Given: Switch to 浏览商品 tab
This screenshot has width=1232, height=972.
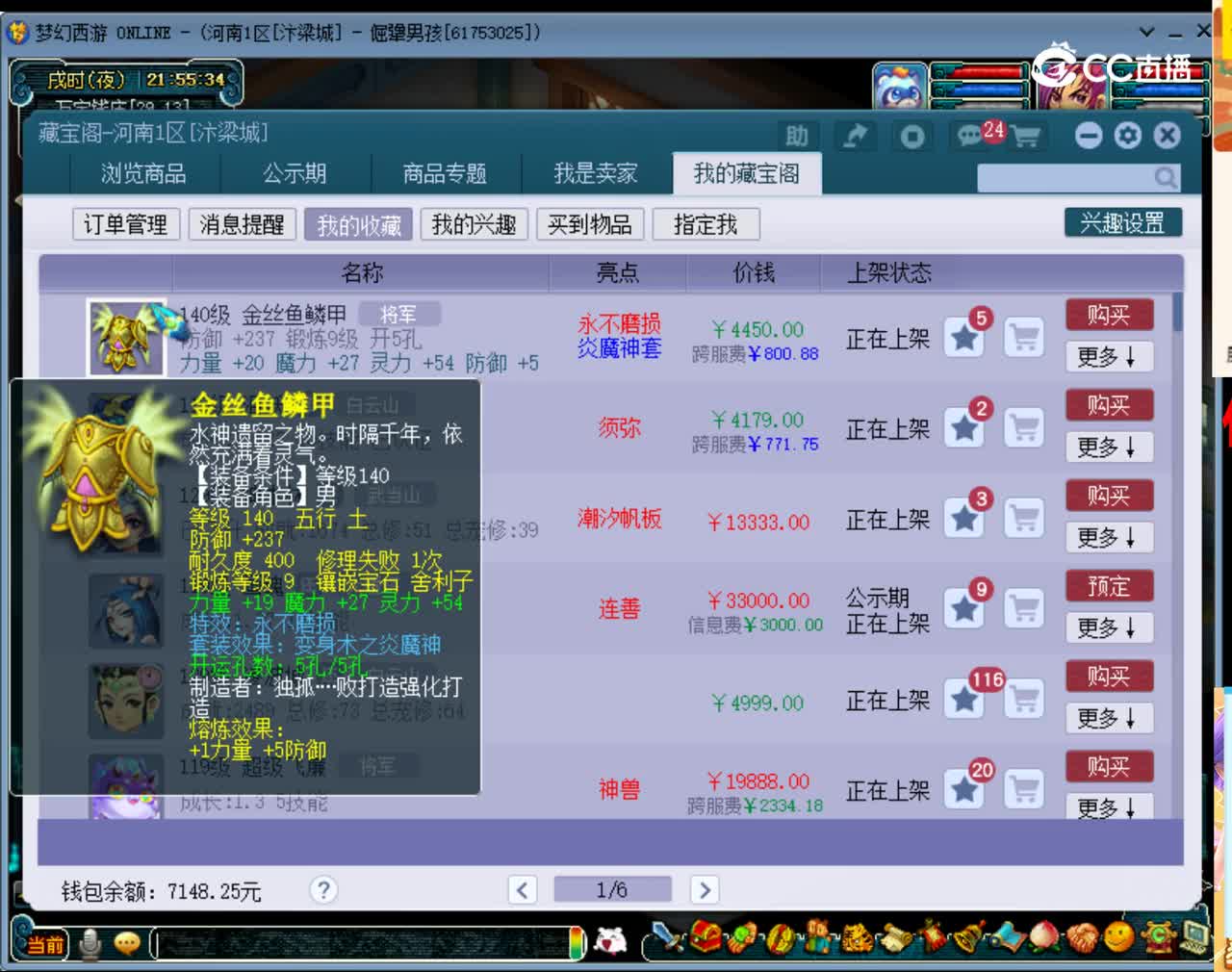Looking at the screenshot, I should click(144, 174).
